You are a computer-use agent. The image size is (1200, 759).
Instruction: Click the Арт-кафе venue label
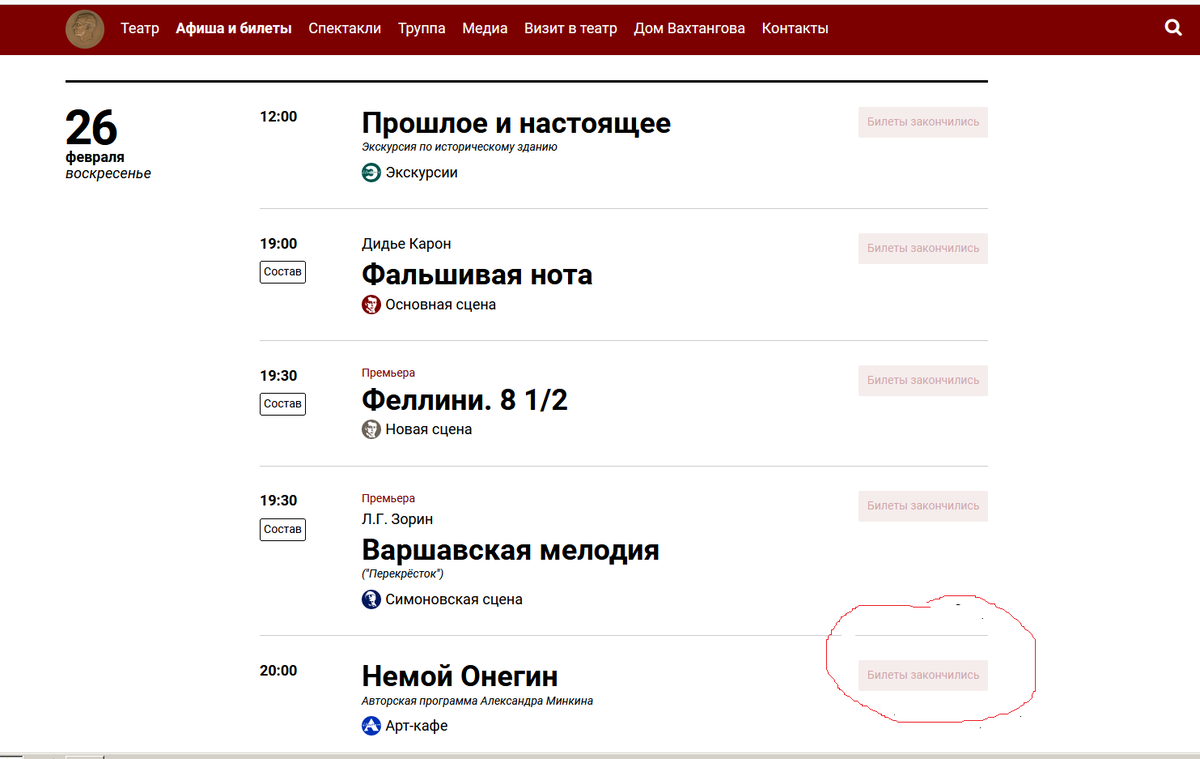point(417,726)
